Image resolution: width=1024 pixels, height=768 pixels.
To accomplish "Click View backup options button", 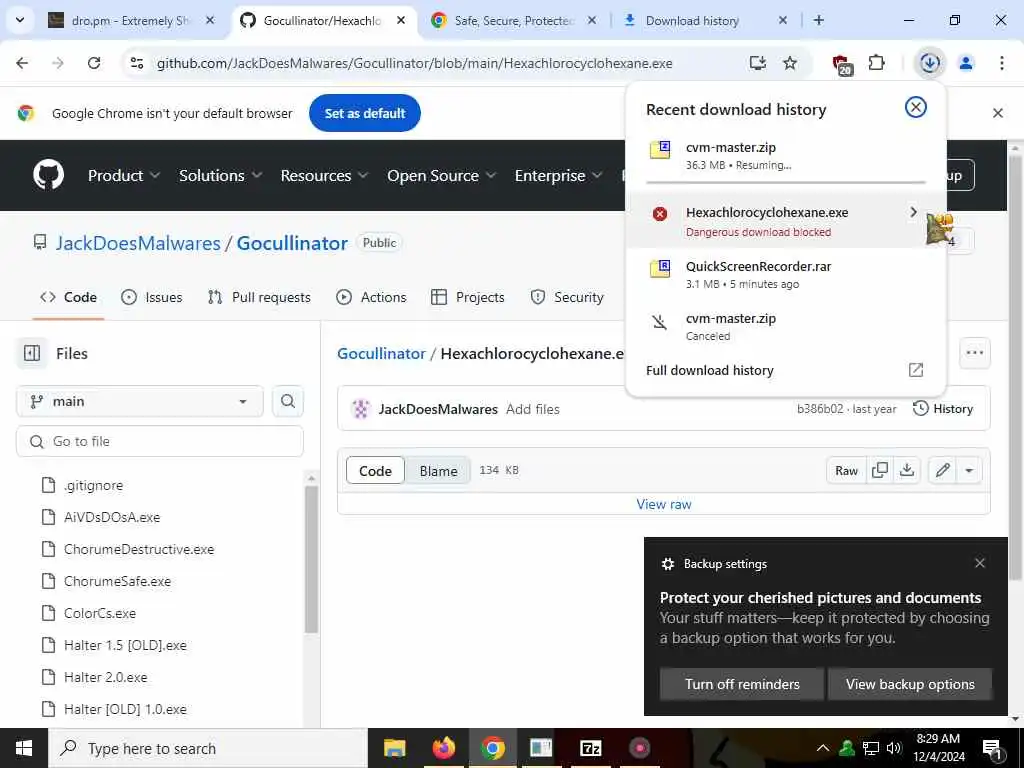I will pos(910,684).
